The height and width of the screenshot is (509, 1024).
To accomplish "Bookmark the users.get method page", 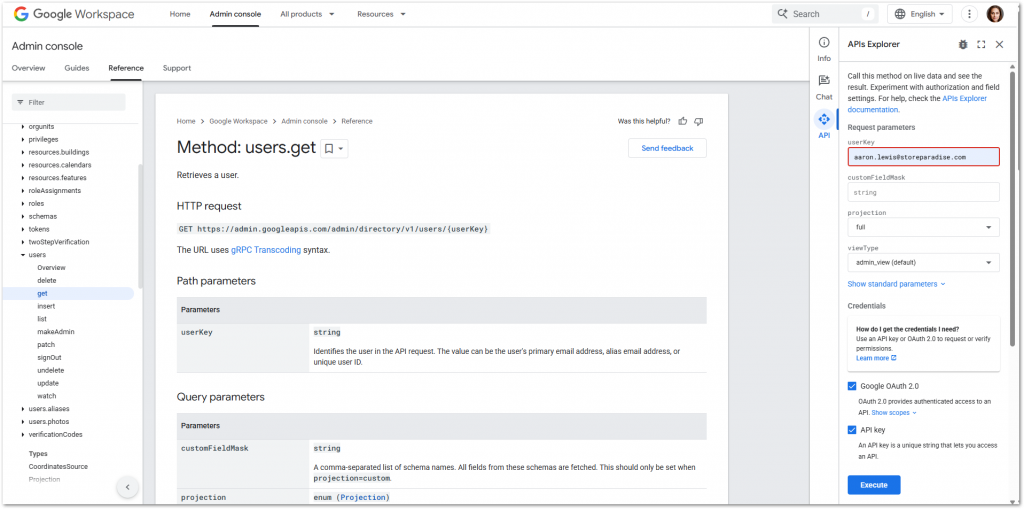I will (x=329, y=148).
